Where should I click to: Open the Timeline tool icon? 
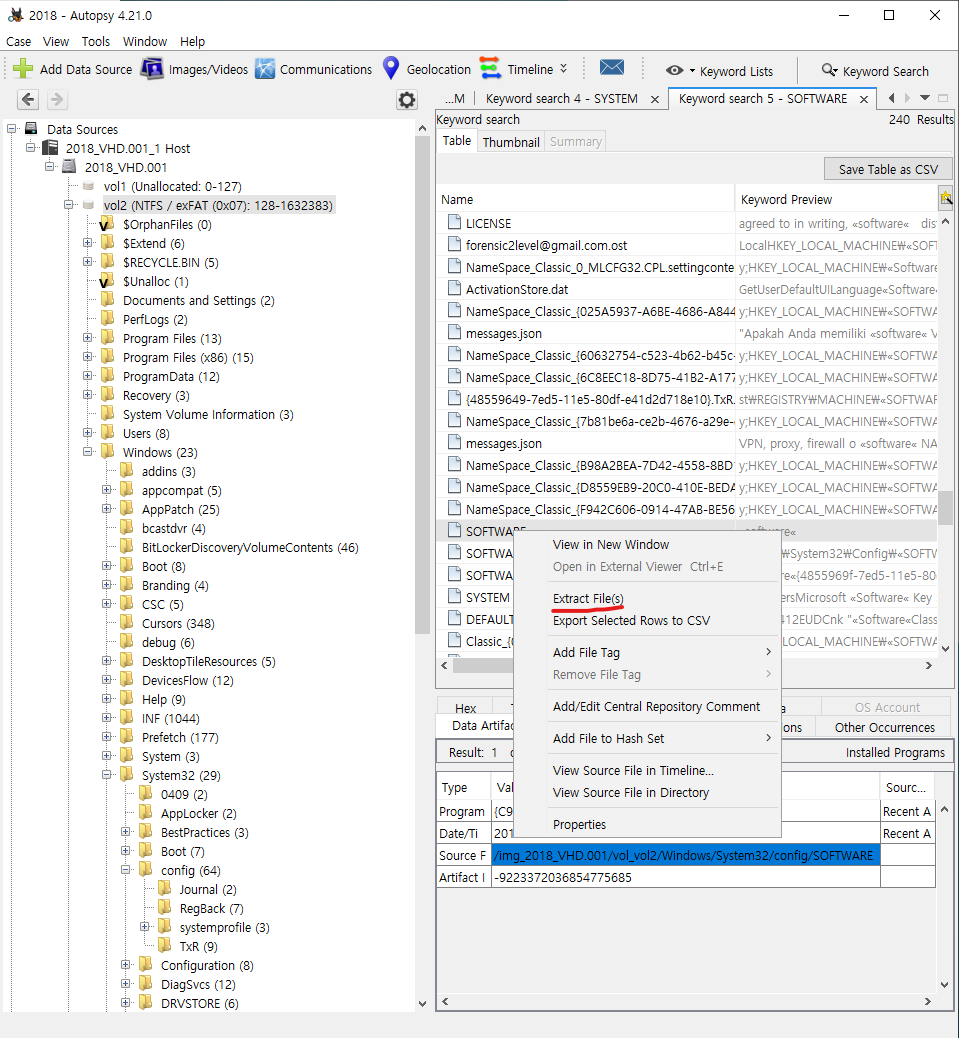click(490, 68)
